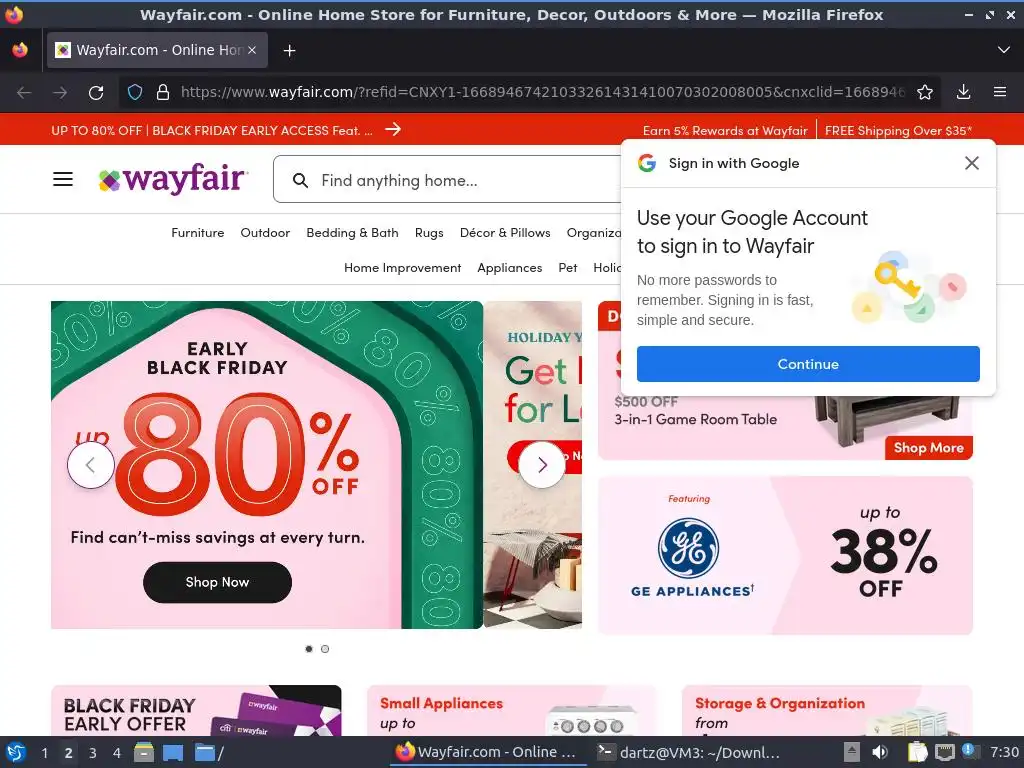Open 3-in-1 Game Room Table deal
The height and width of the screenshot is (768, 1024).
tap(696, 419)
